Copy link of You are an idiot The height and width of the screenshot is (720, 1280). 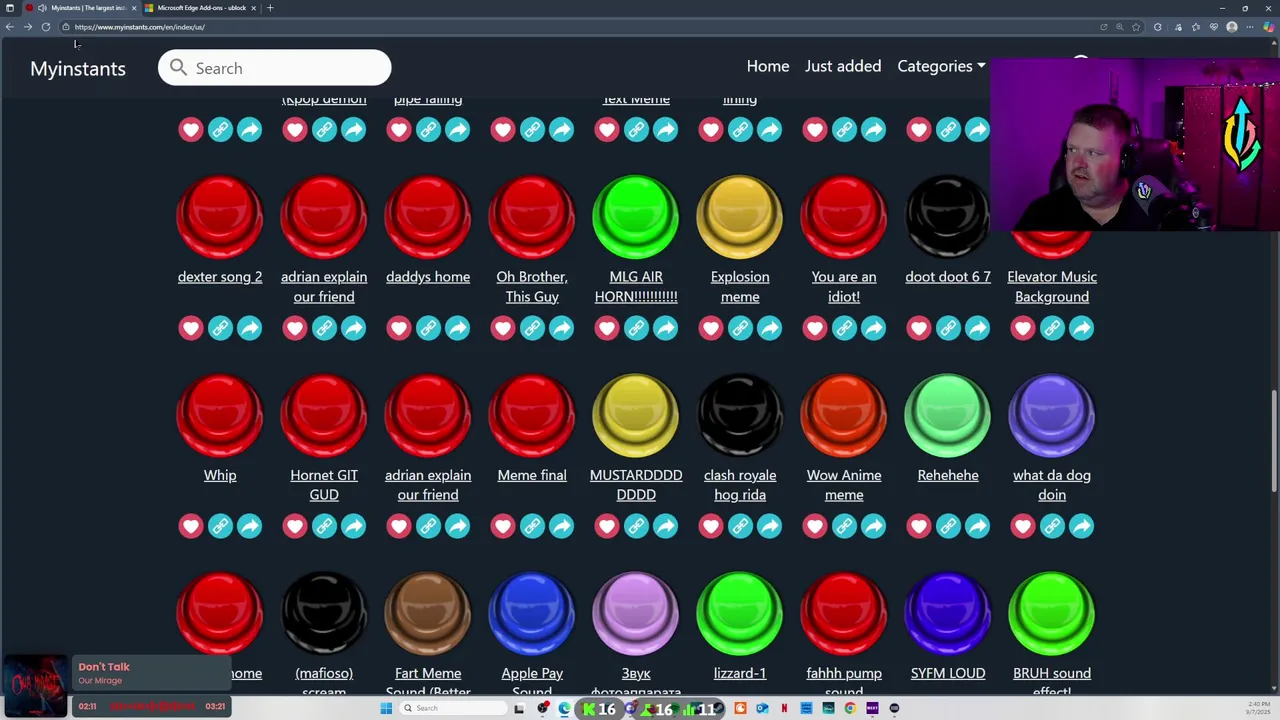pyautogui.click(x=844, y=328)
